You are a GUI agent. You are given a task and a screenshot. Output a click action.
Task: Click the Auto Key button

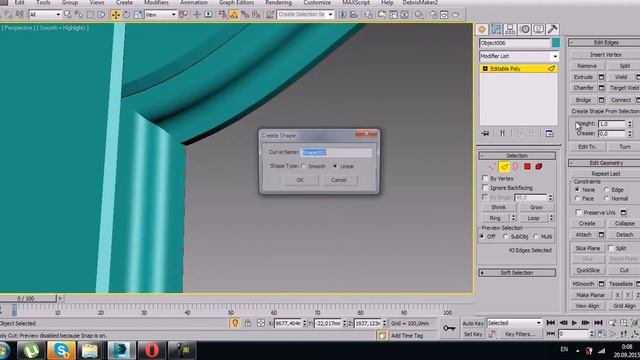473,323
